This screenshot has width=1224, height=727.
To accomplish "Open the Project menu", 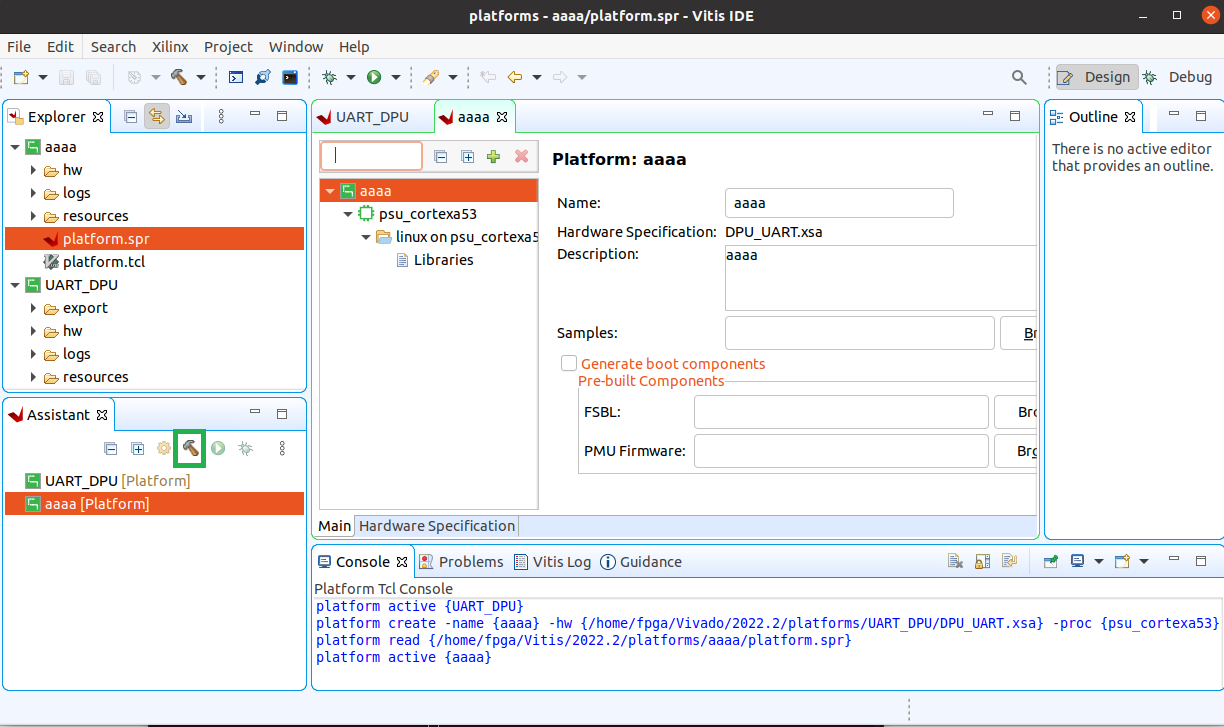I will click(x=228, y=47).
